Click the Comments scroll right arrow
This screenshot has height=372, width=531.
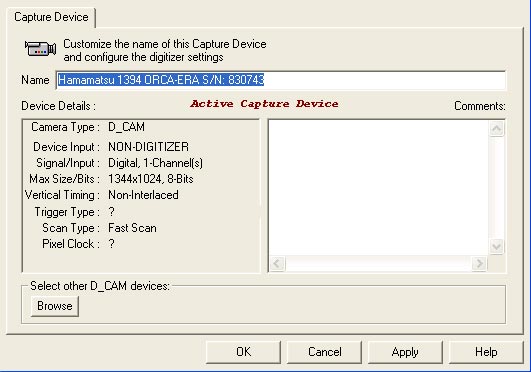[x=480, y=264]
